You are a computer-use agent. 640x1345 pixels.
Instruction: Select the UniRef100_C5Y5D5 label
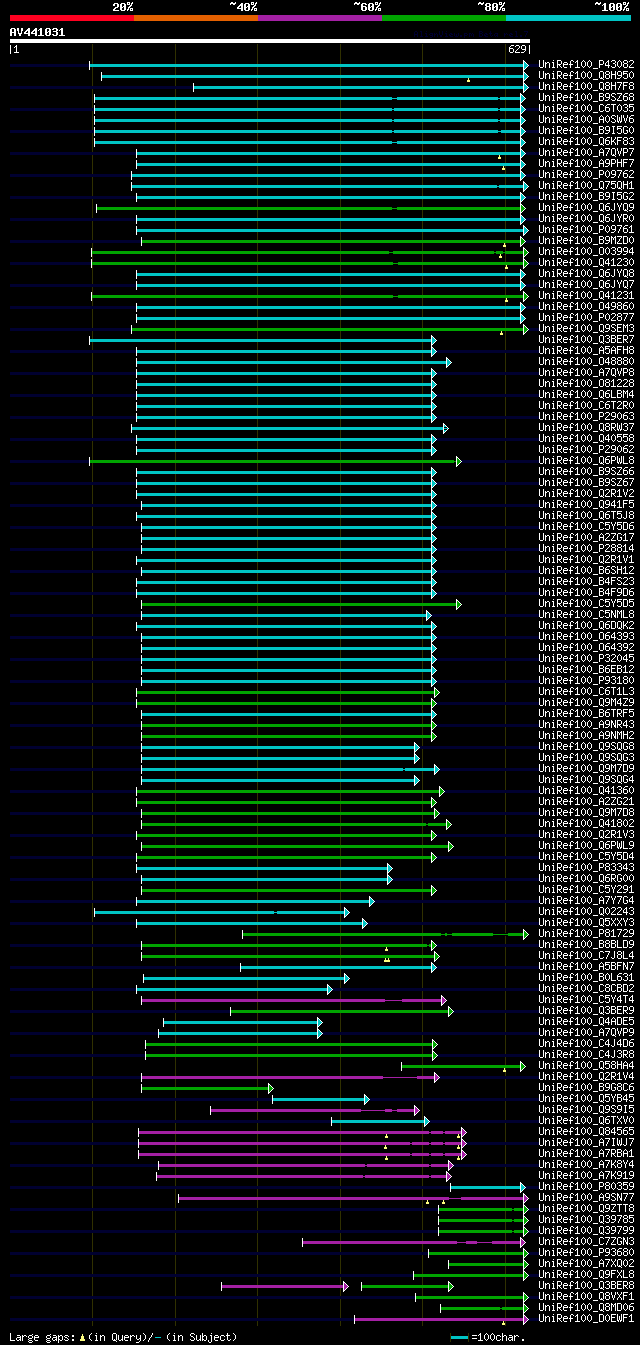click(584, 603)
